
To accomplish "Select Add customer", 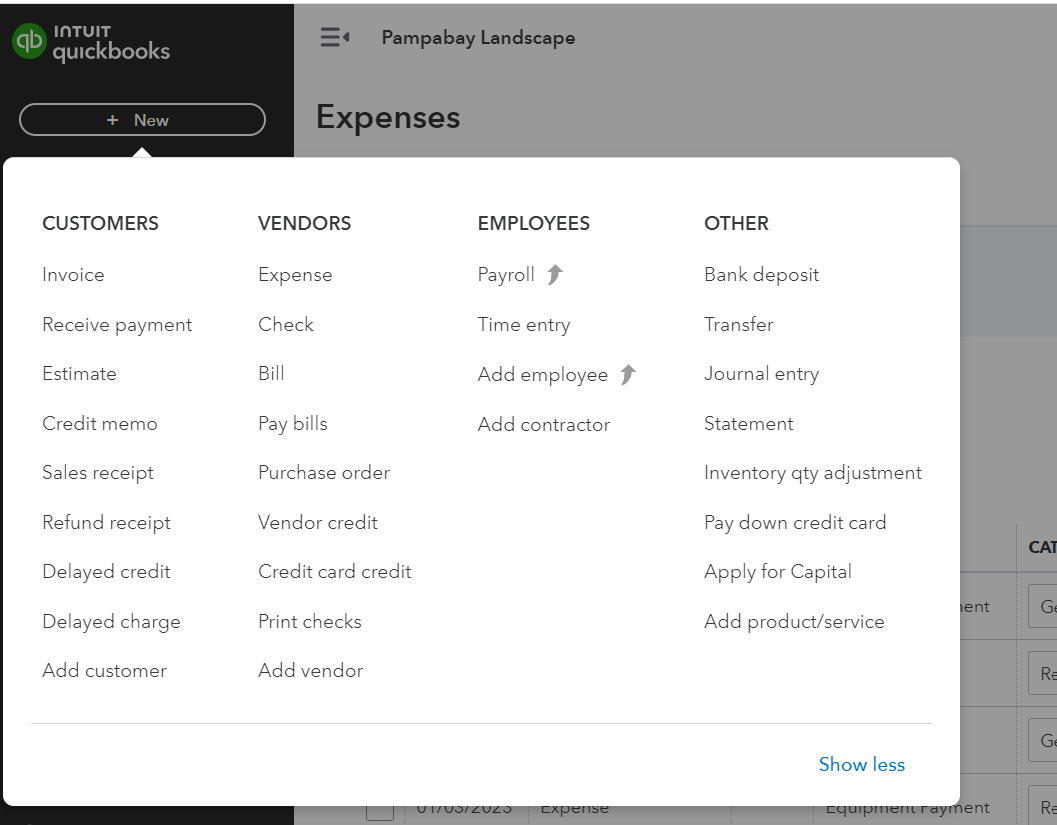I will pyautogui.click(x=104, y=670).
